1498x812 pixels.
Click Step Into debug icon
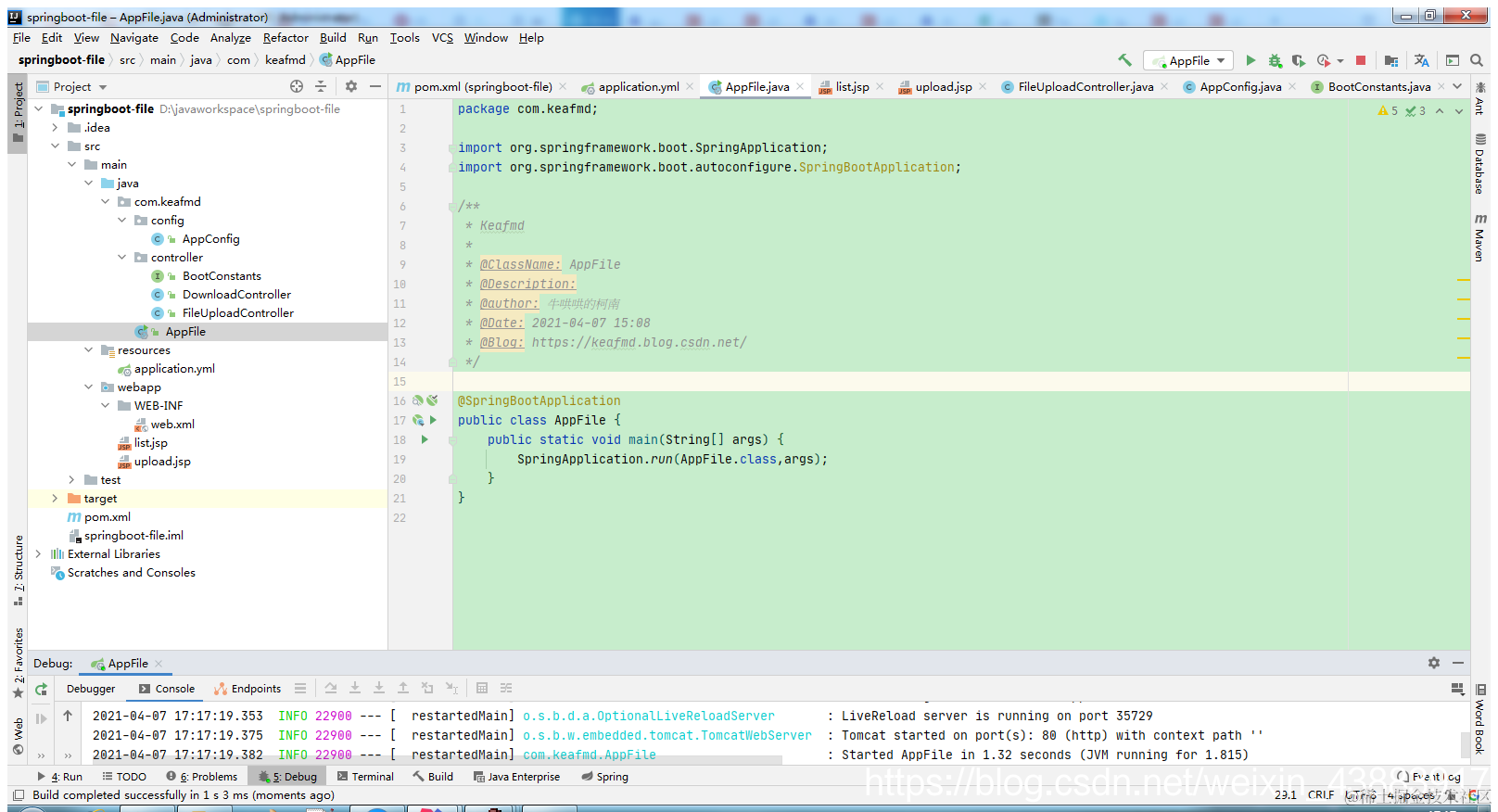pyautogui.click(x=355, y=688)
